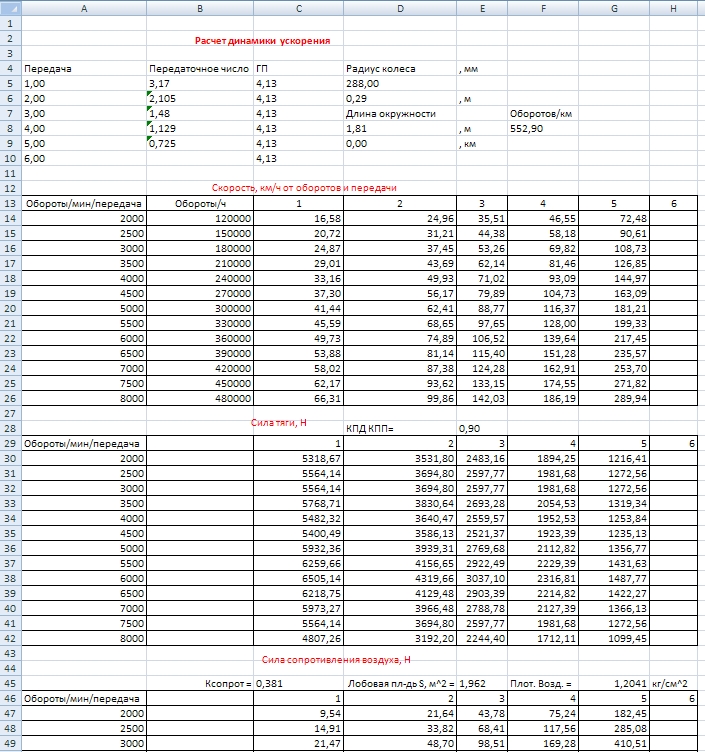Image resolution: width=705 pixels, height=752 pixels.
Task: Click the Ксопрот value 0,381
Action: pos(269,682)
